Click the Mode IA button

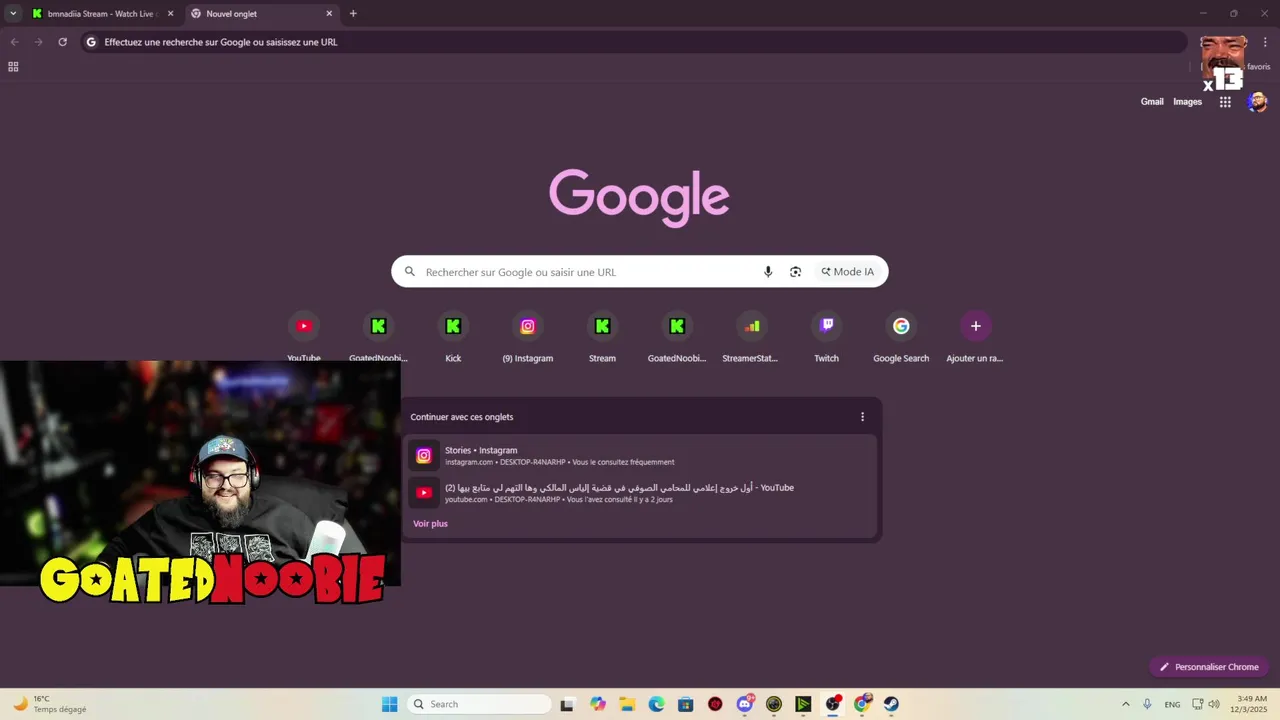point(847,272)
